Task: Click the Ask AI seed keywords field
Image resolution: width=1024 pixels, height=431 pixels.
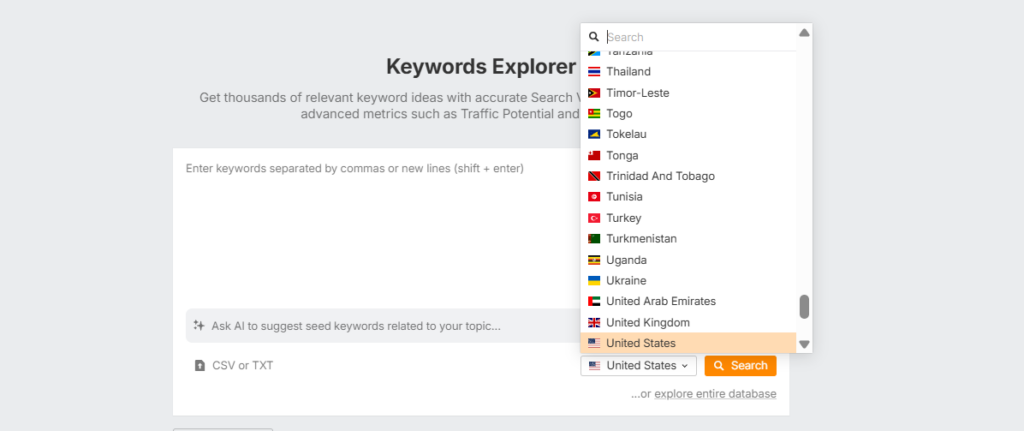Action: tap(383, 325)
